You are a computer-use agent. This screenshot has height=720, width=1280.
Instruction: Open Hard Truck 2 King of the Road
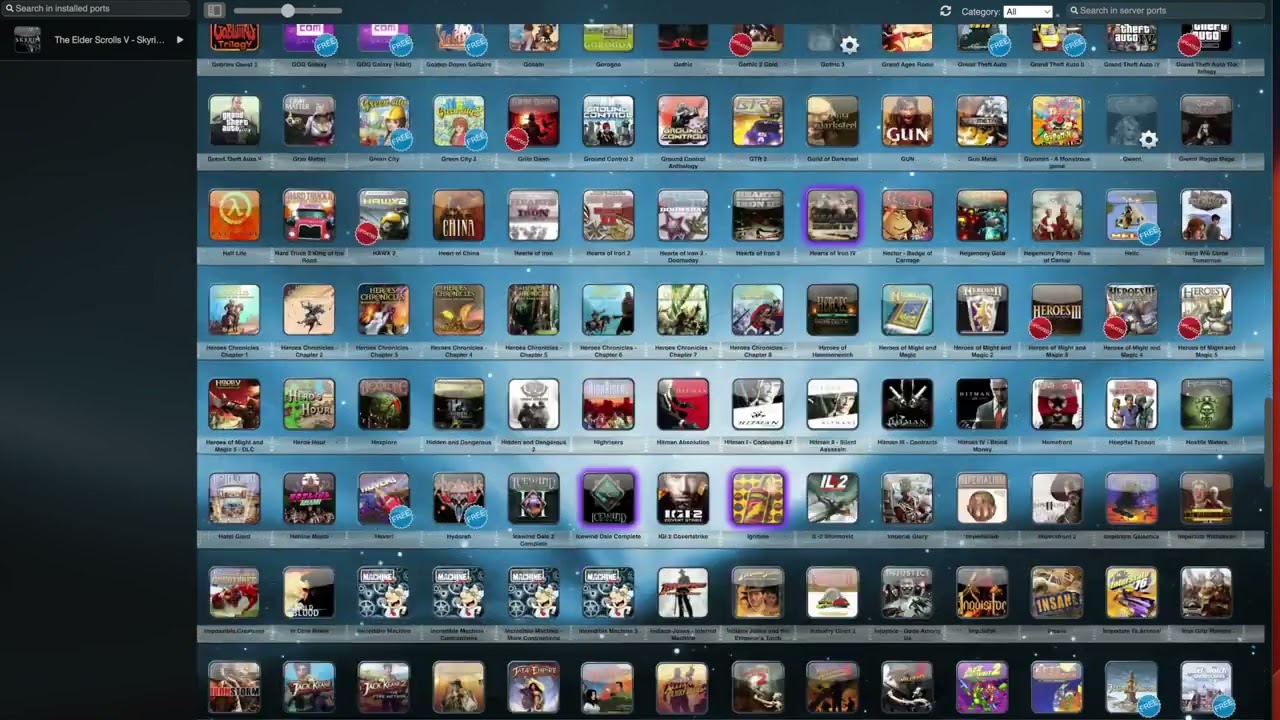click(x=309, y=215)
